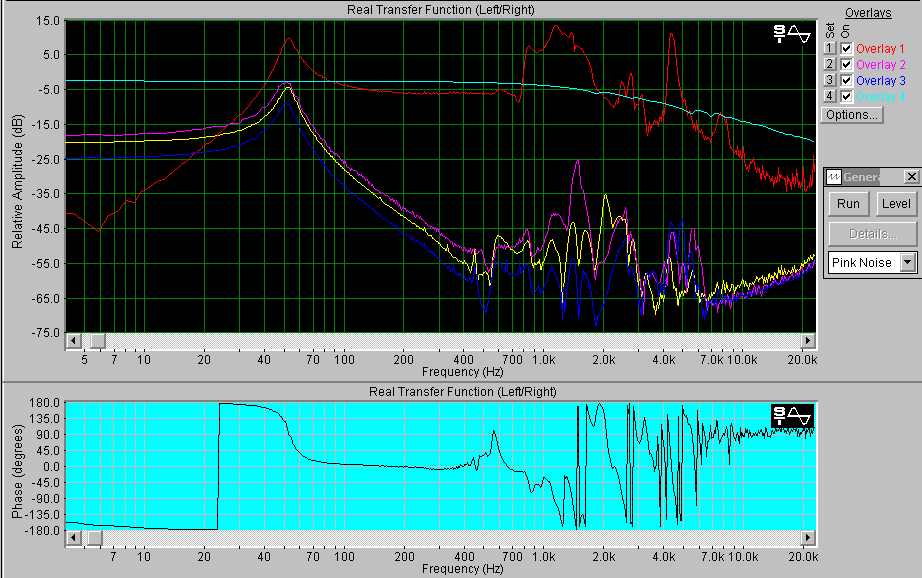The image size is (922, 578).
Task: Click the magenta Overlay 2 label
Action: point(880,65)
